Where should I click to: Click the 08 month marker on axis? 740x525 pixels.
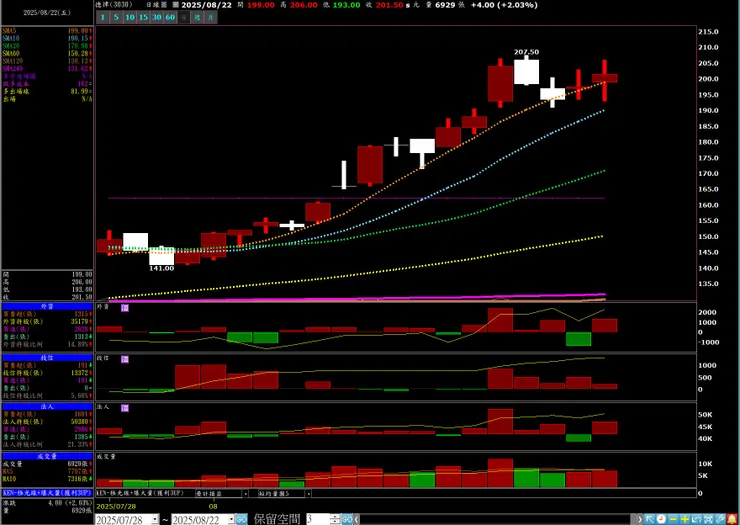(213, 507)
